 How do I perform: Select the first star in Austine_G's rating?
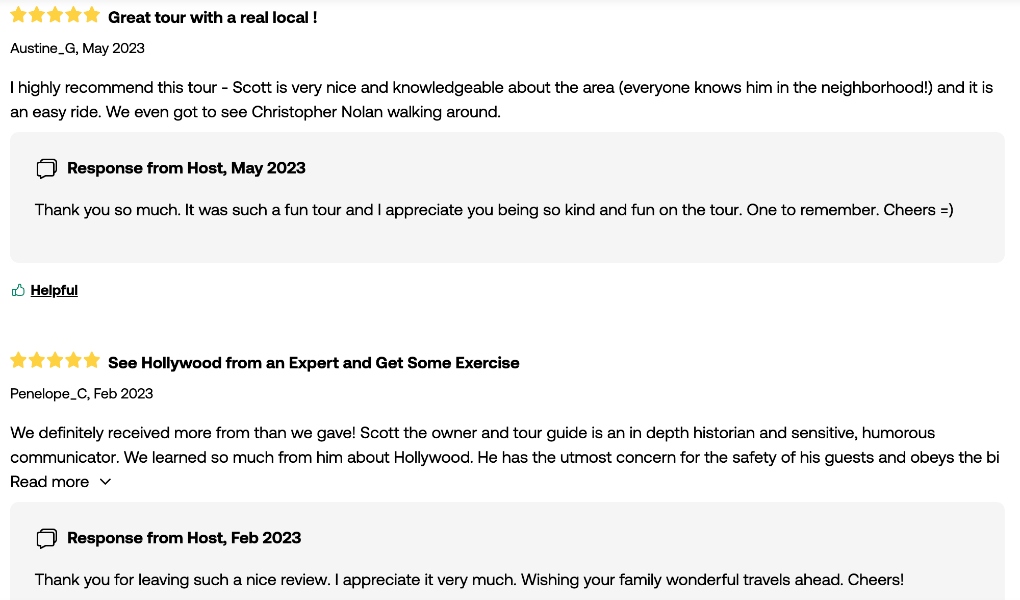(18, 15)
